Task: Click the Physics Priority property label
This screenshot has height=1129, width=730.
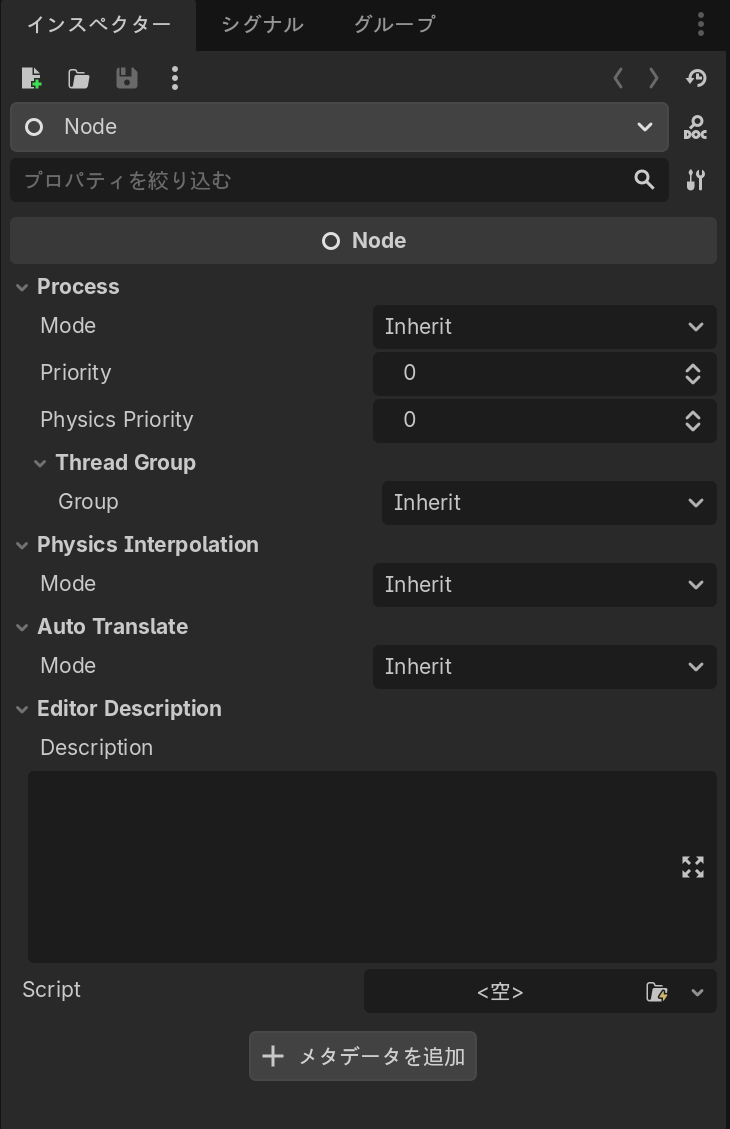Action: pos(117,420)
